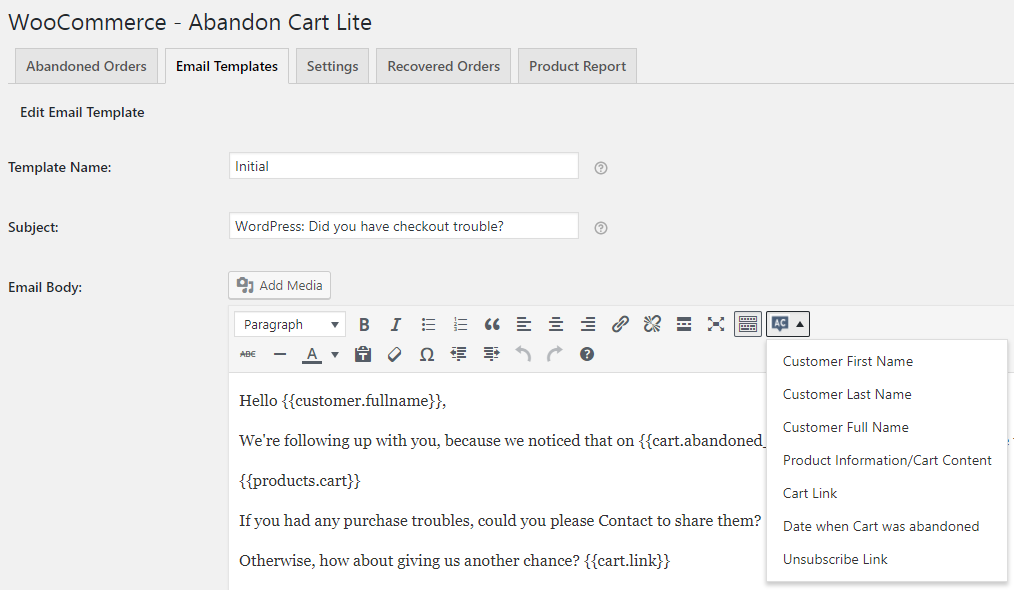Screen dimensions: 1014x590
Task: Center align the text
Action: (556, 324)
